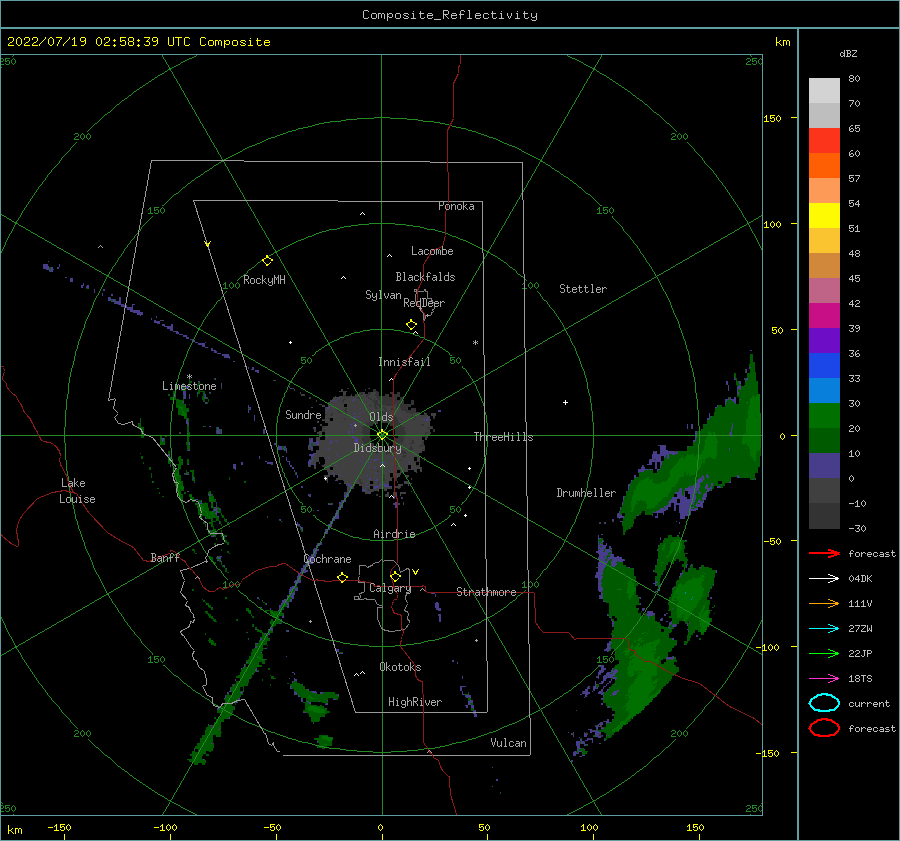The width and height of the screenshot is (900, 841).
Task: Pick the light blue 30–33 dBZ swatch
Action: click(824, 391)
